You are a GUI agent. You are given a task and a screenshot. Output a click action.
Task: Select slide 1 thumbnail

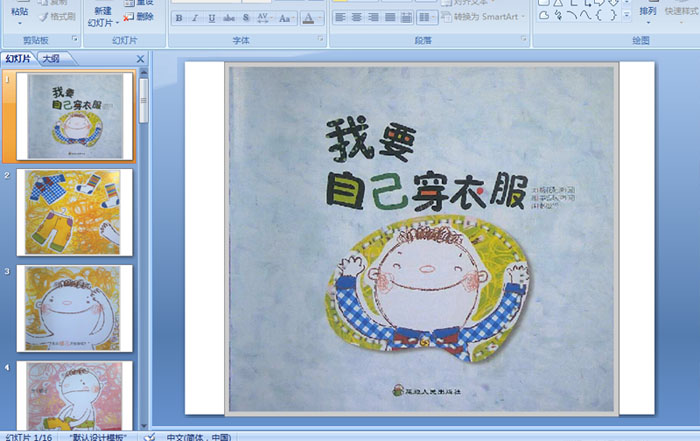coord(75,116)
